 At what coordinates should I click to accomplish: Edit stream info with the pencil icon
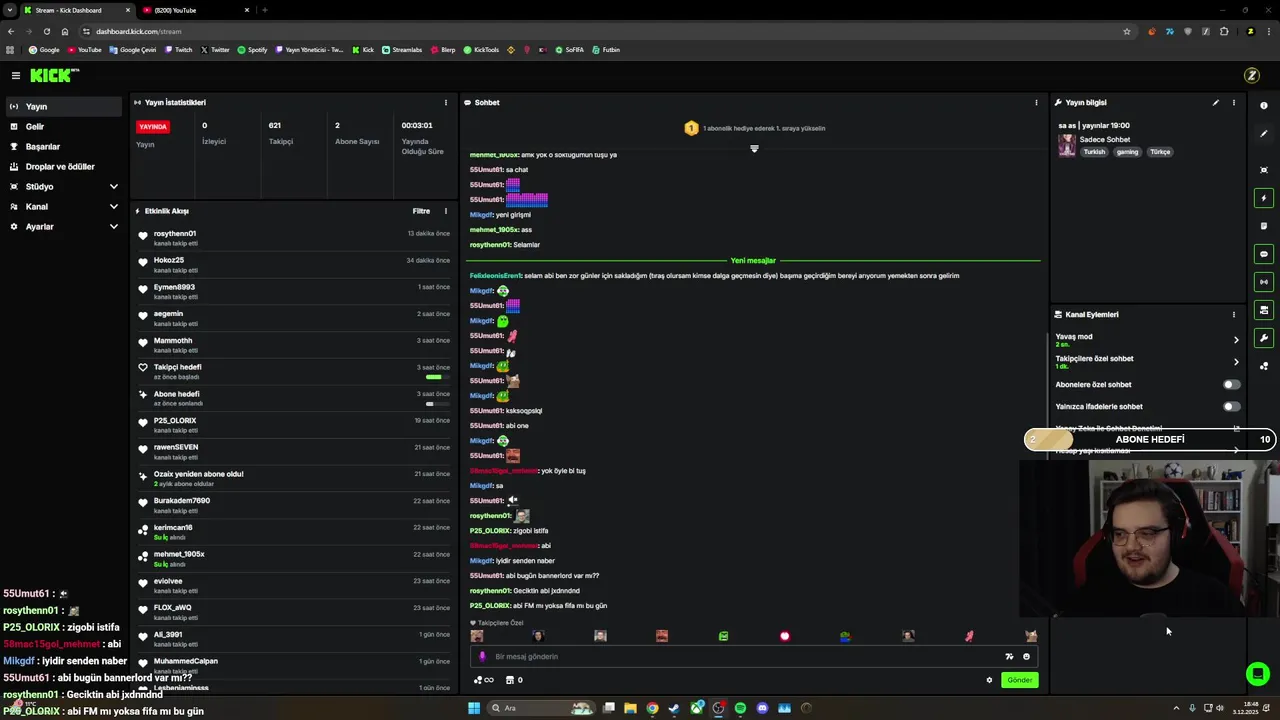(x=1216, y=102)
